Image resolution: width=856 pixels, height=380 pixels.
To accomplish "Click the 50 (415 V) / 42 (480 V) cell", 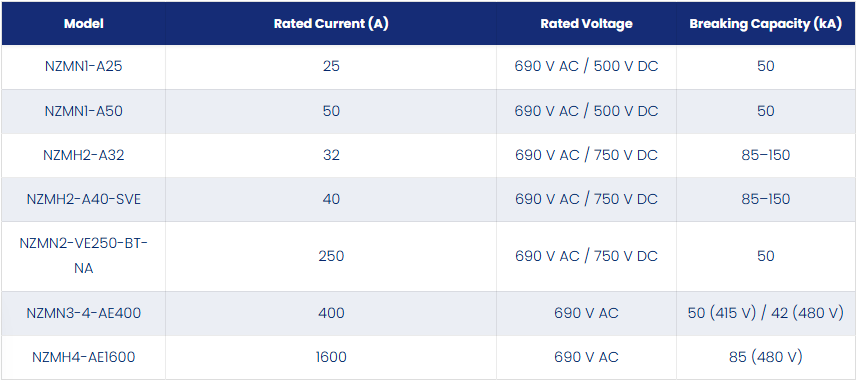I will (x=765, y=313).
